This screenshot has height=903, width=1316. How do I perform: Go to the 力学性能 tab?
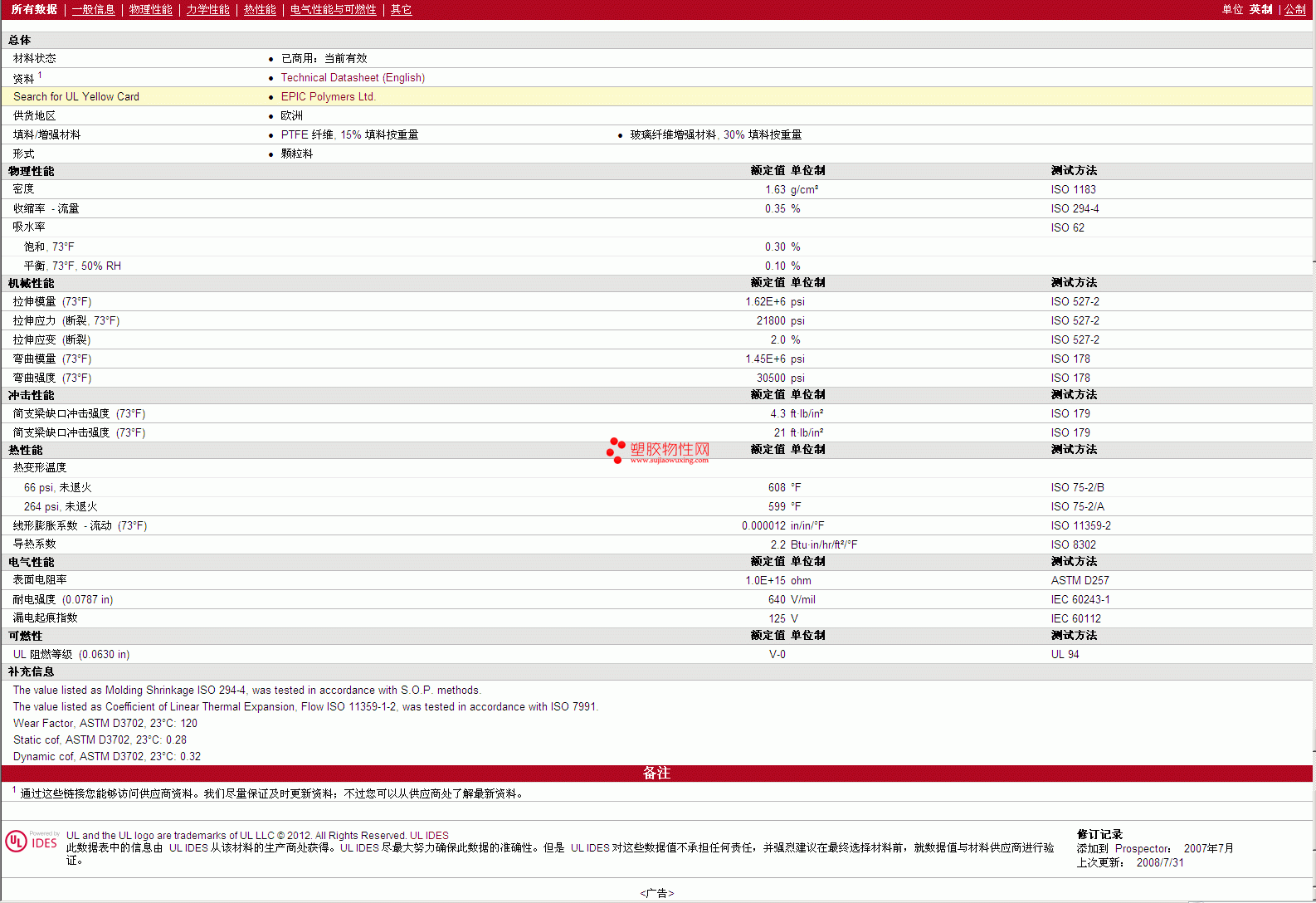pos(207,10)
